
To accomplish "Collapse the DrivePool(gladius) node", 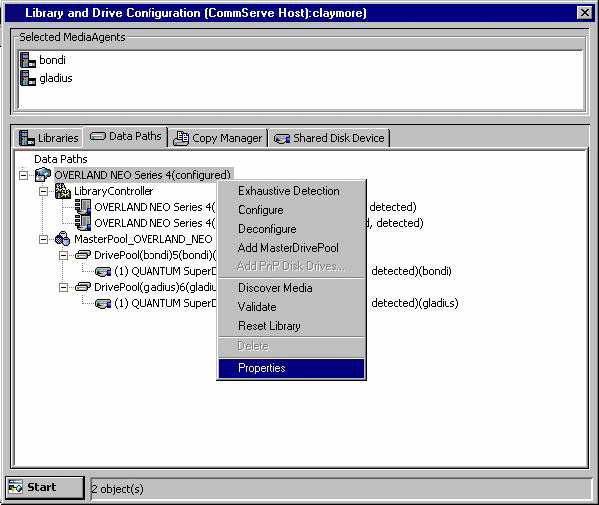I will (x=63, y=287).
